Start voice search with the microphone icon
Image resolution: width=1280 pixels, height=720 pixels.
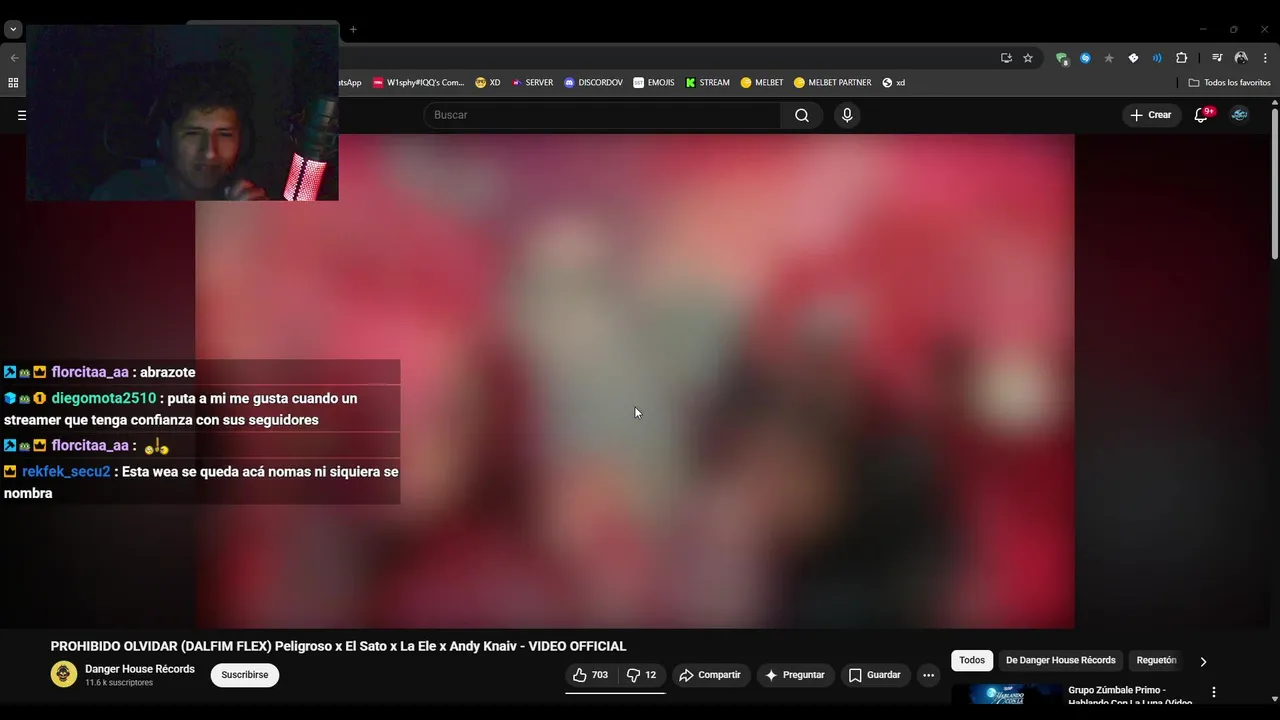847,115
